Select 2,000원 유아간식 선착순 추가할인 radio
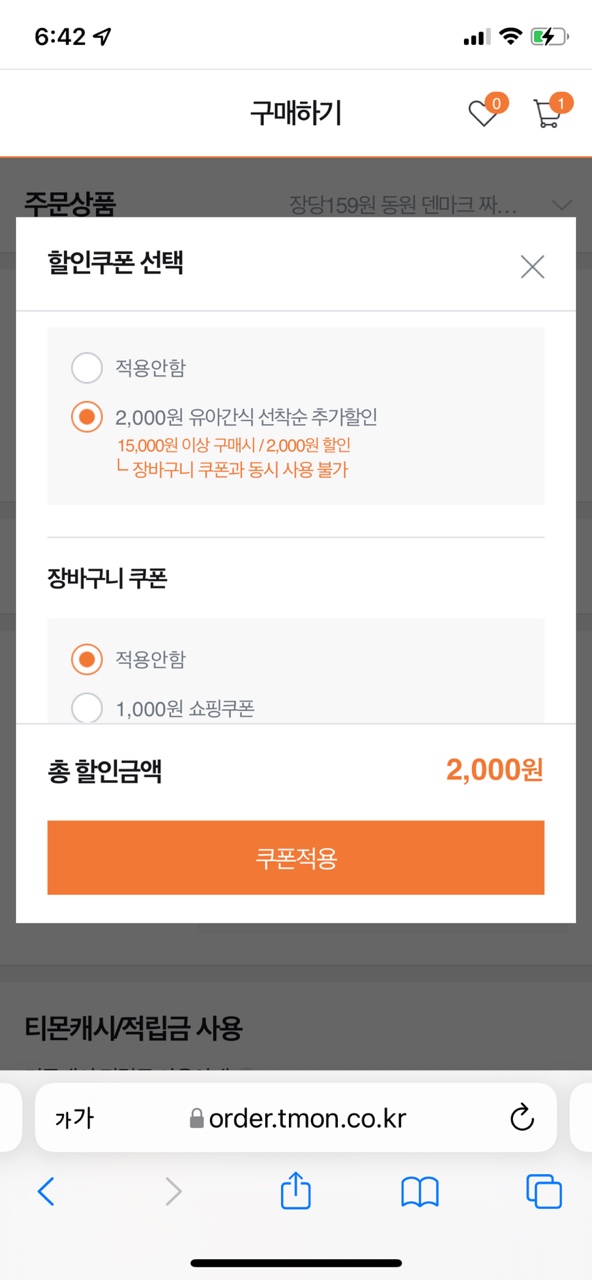The width and height of the screenshot is (592, 1280). pos(87,417)
